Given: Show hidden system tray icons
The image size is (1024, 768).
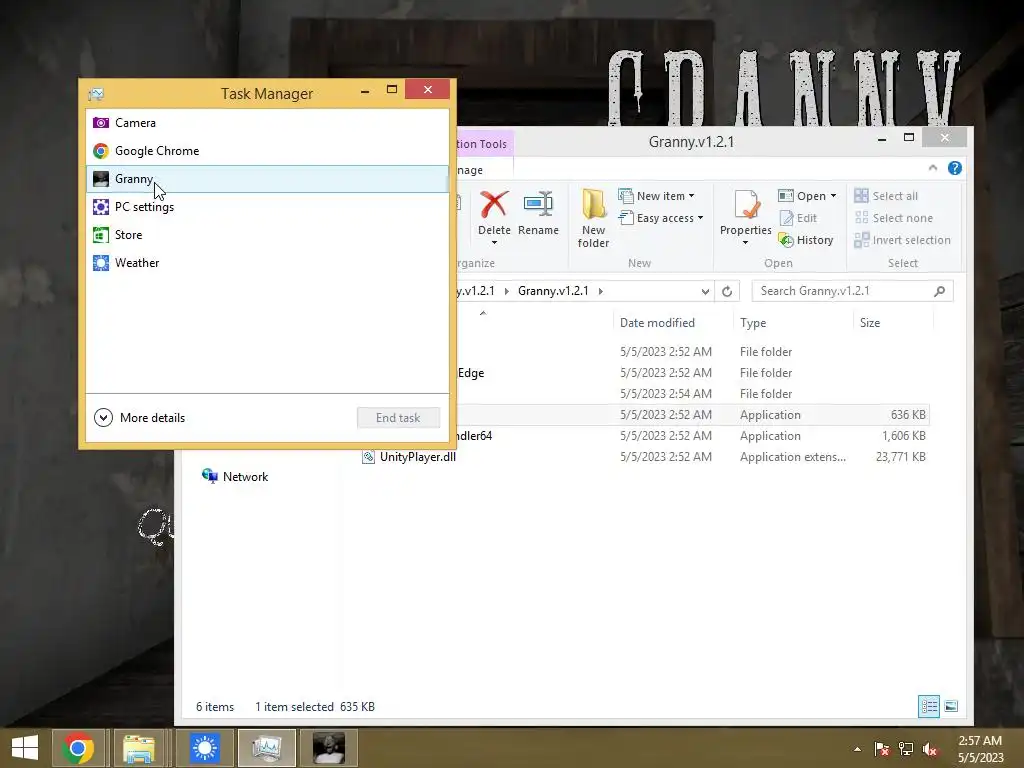Looking at the screenshot, I should (x=857, y=749).
